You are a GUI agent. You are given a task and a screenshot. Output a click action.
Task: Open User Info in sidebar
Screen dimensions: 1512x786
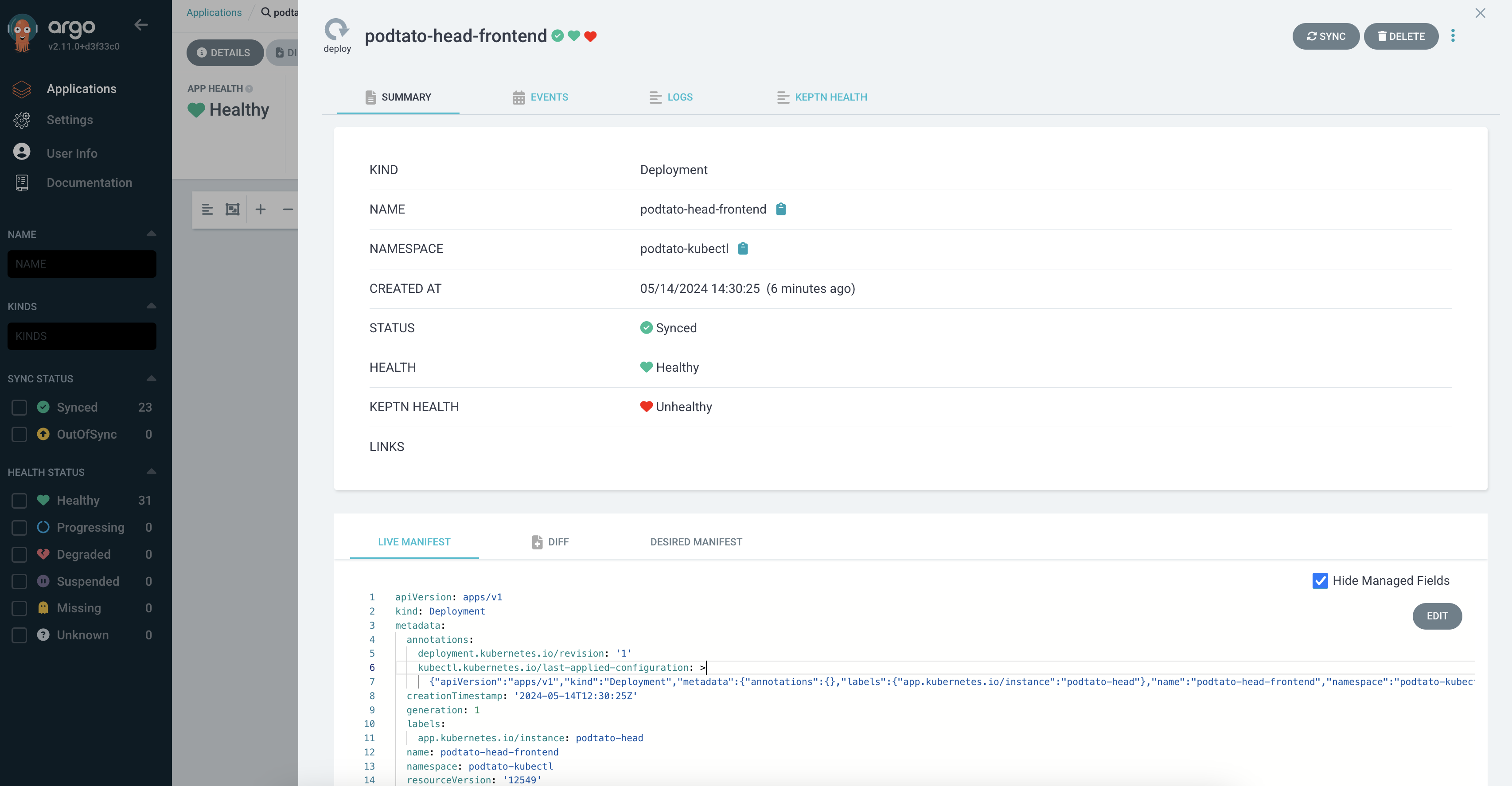point(72,152)
